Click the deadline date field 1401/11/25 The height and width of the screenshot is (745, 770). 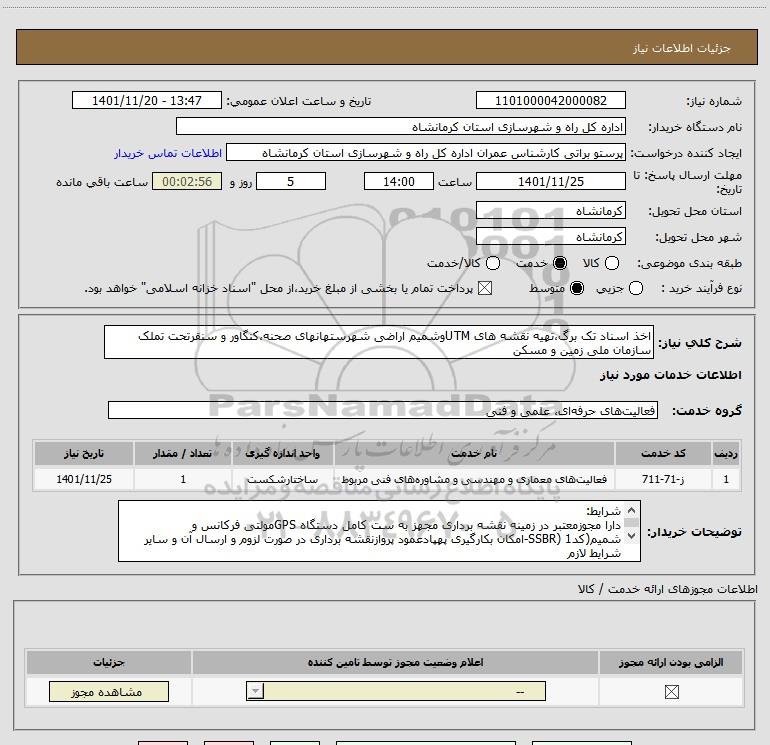pyautogui.click(x=550, y=182)
